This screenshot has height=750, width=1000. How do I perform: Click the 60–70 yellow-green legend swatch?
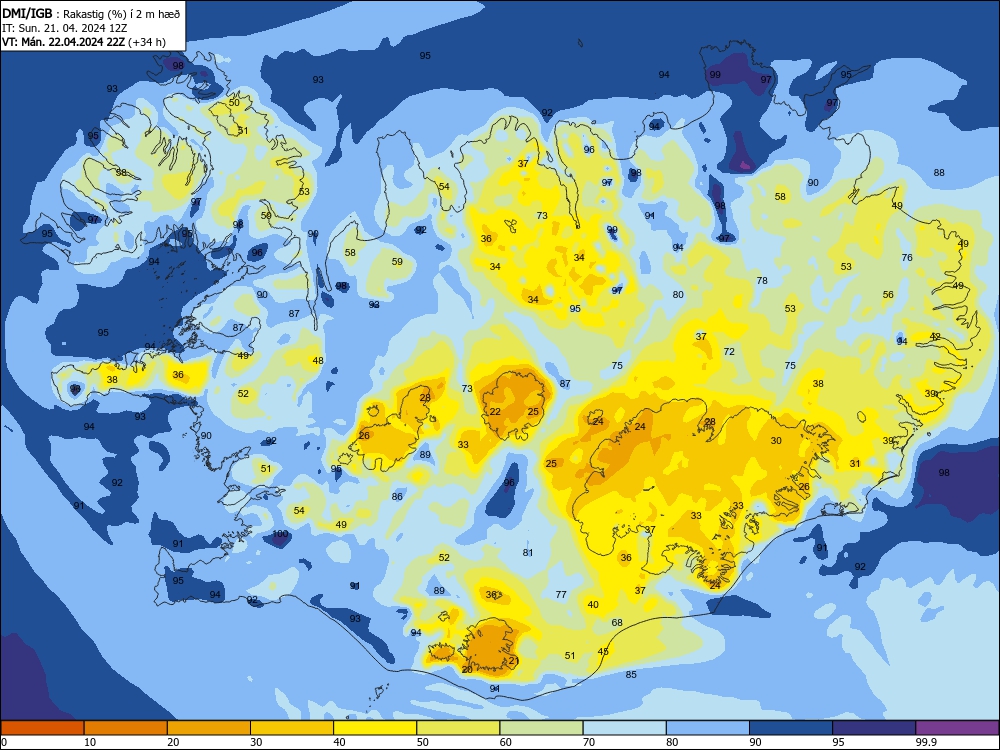[541, 728]
